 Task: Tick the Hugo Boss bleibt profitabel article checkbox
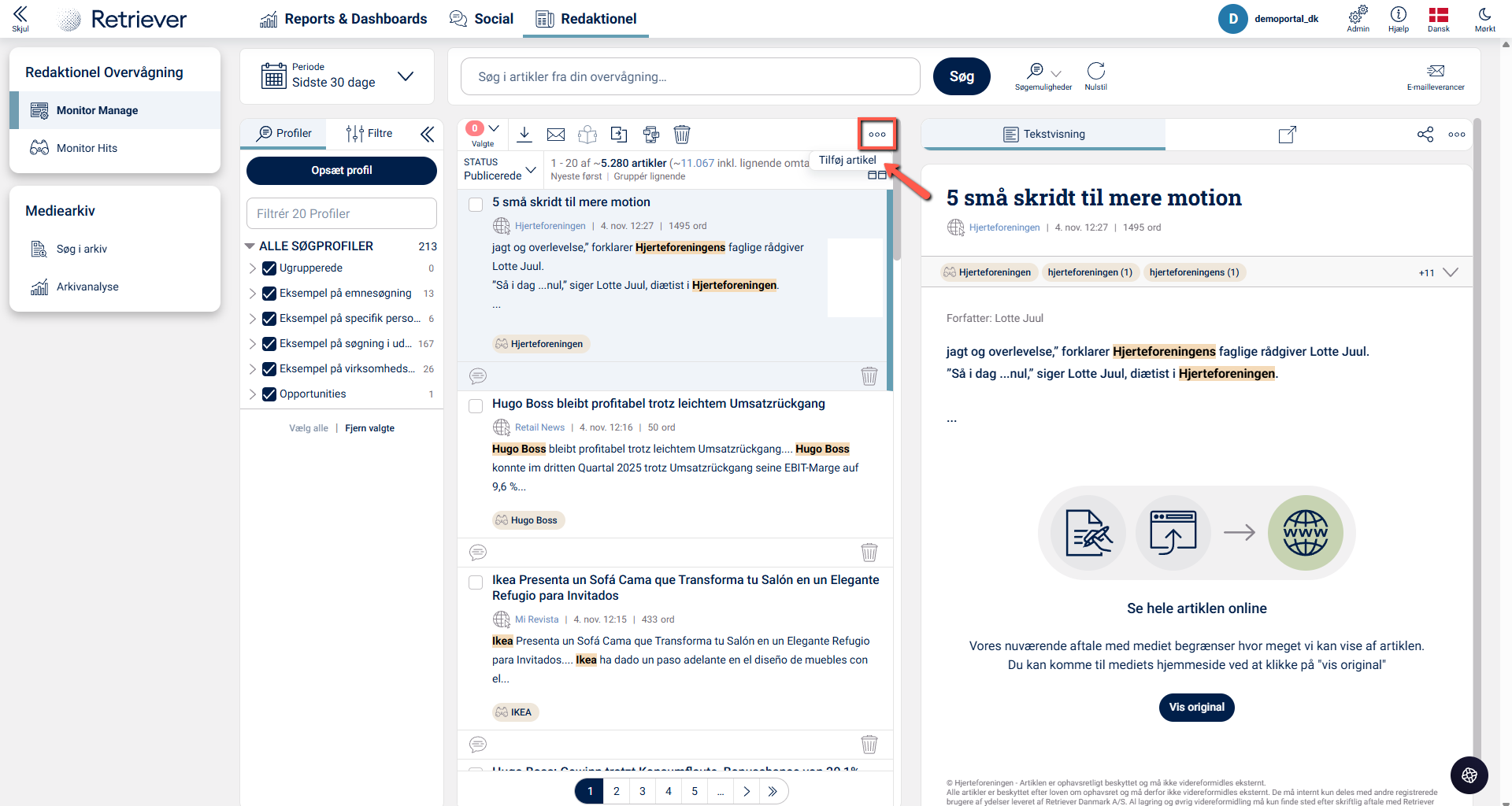[x=476, y=406]
